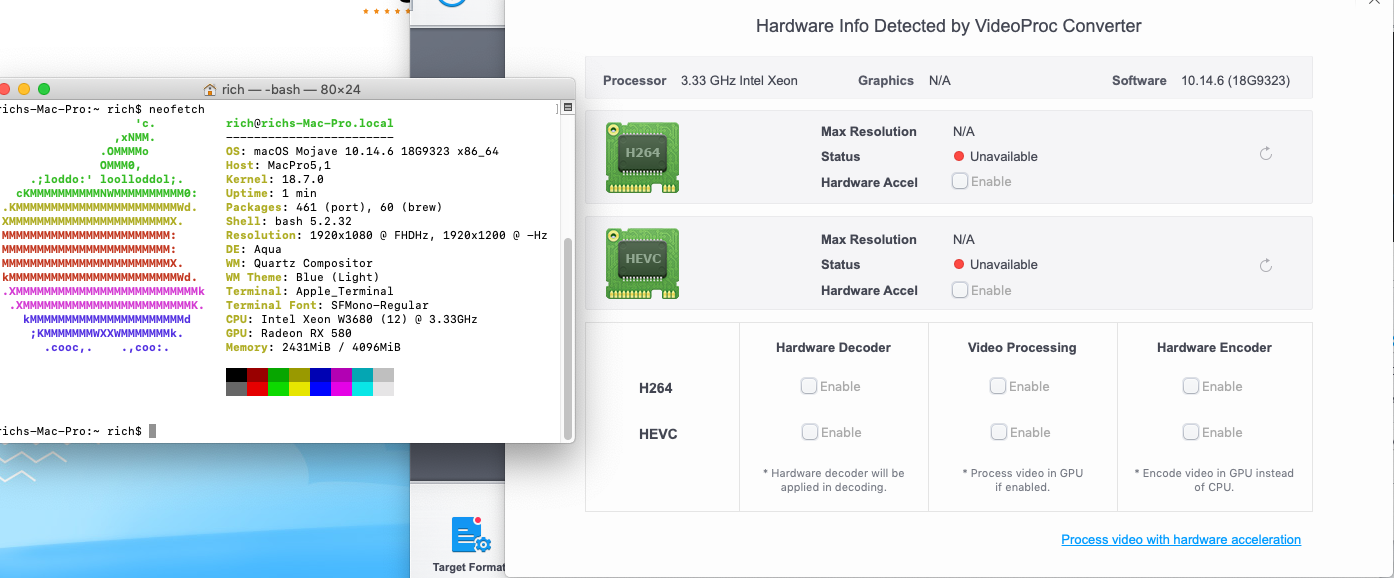Click the 'WM: Quartz Compositor' line in Terminal

pos(300,263)
